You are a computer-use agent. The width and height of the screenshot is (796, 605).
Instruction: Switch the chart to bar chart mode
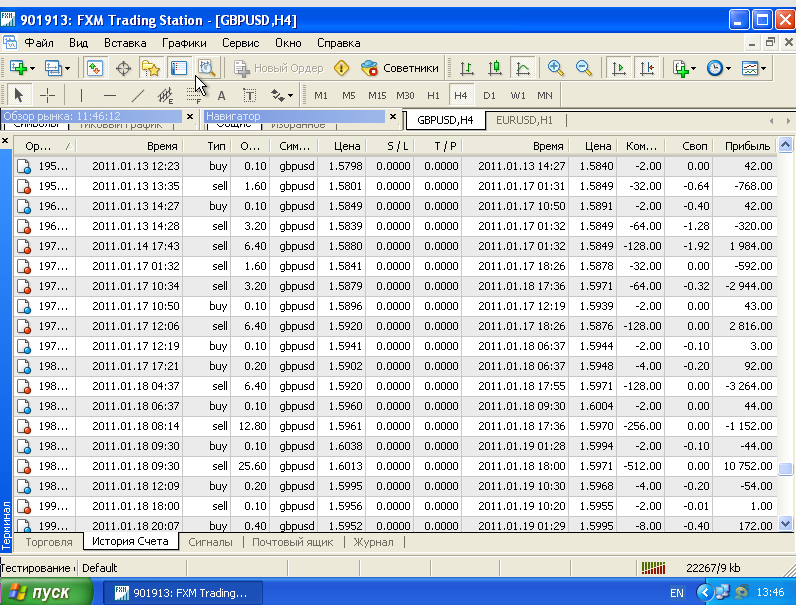(x=467, y=68)
